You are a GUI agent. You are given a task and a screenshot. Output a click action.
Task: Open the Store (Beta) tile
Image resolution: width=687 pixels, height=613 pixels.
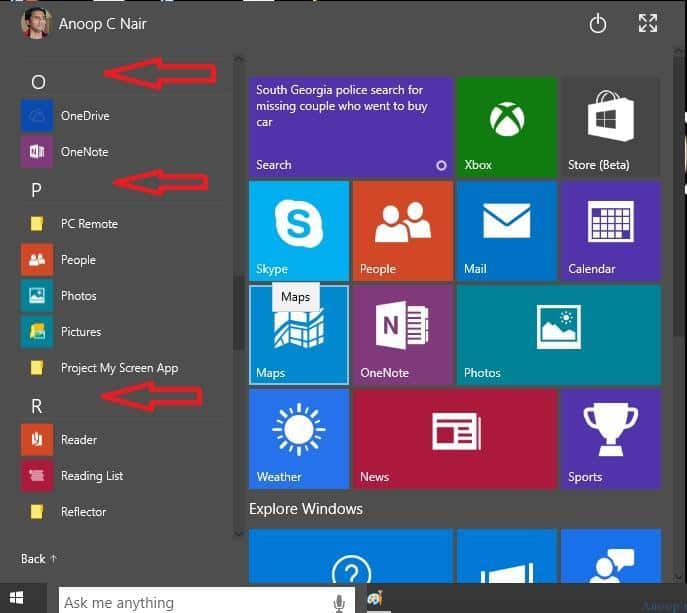click(610, 127)
